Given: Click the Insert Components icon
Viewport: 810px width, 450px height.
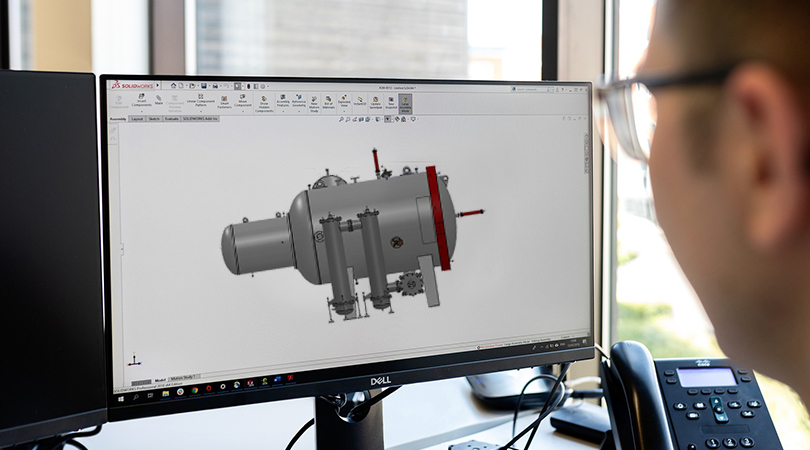Looking at the screenshot, I should [x=139, y=100].
